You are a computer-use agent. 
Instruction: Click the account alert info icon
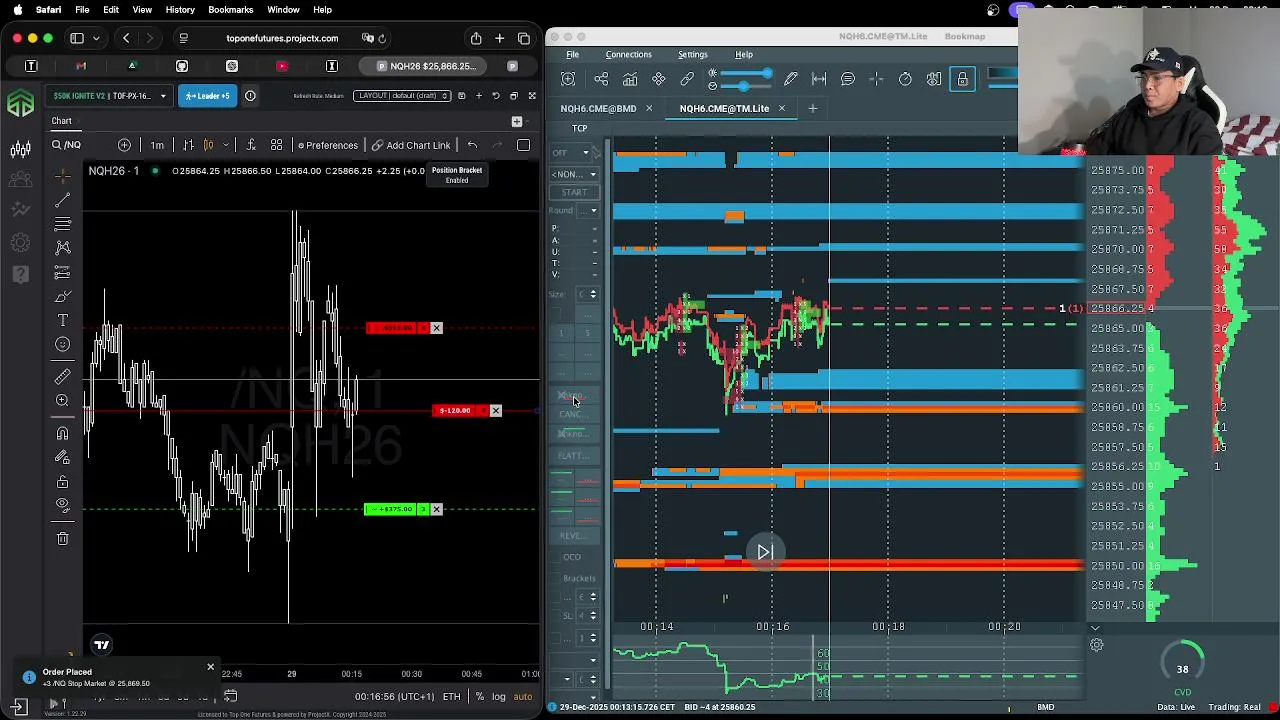coord(250,96)
